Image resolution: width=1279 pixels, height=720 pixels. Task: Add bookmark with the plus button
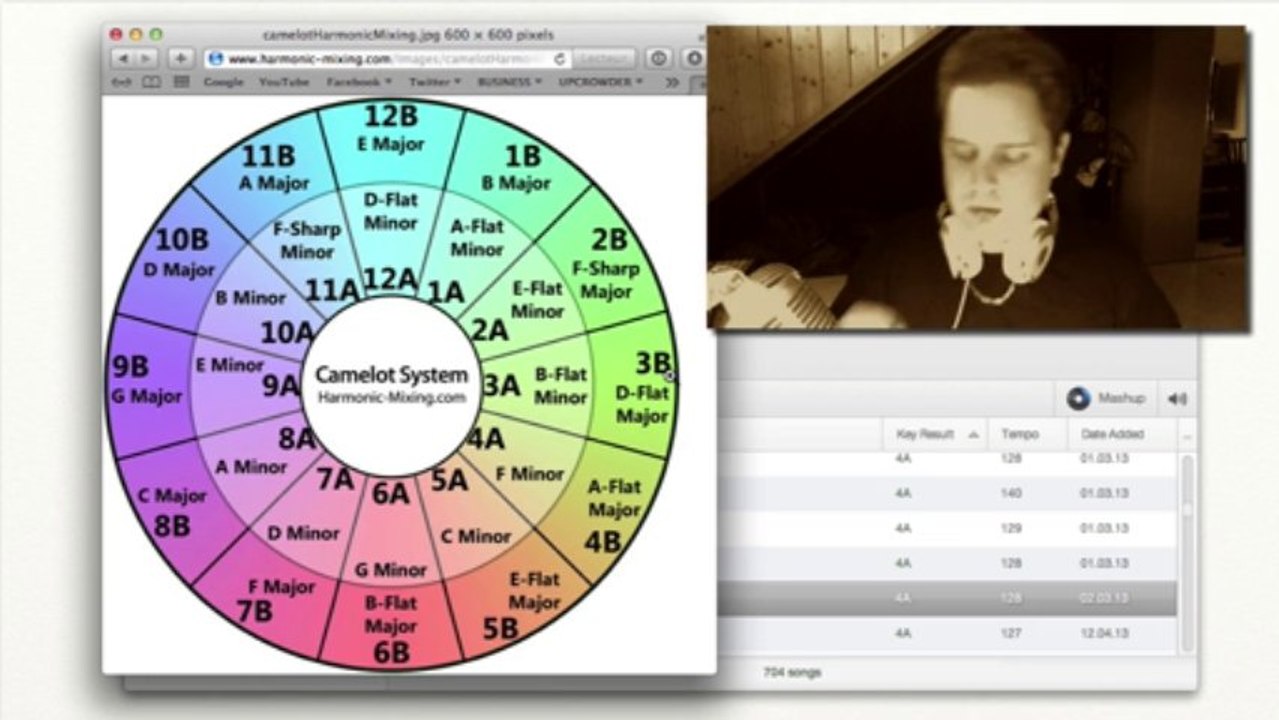(180, 58)
